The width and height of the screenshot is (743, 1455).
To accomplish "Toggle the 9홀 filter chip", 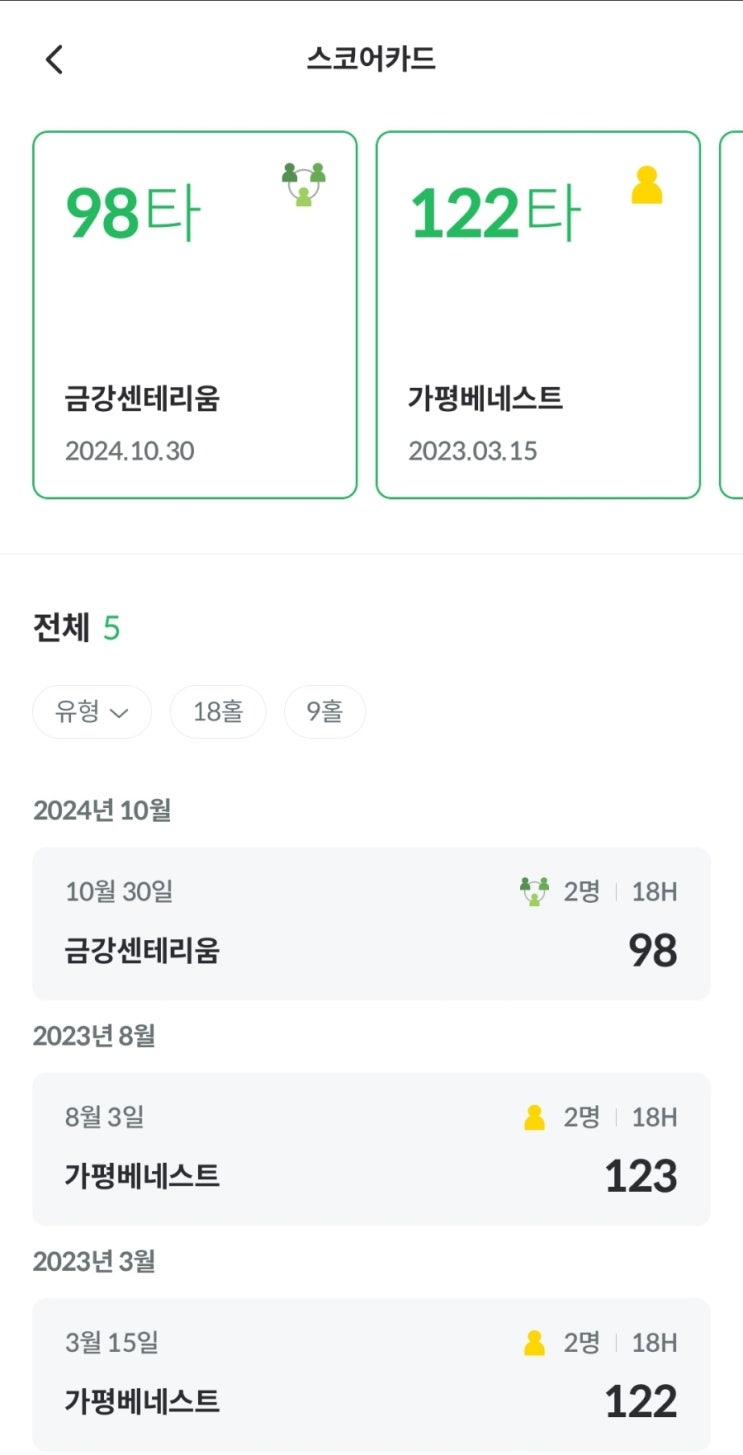I will point(325,712).
